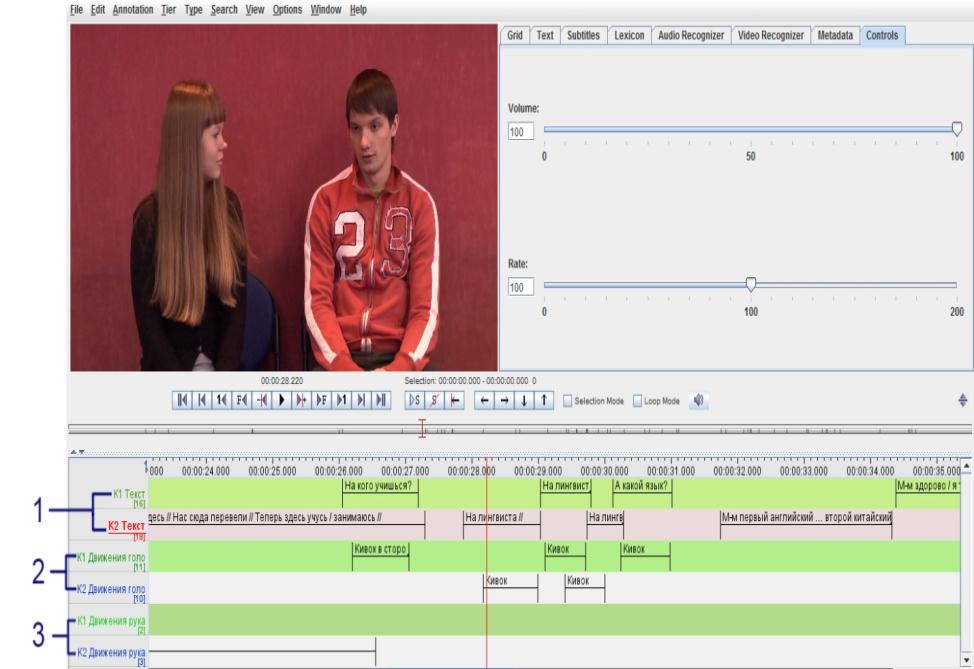This screenshot has height=669, width=974.
Task: Open the Tier menu
Action: (168, 9)
